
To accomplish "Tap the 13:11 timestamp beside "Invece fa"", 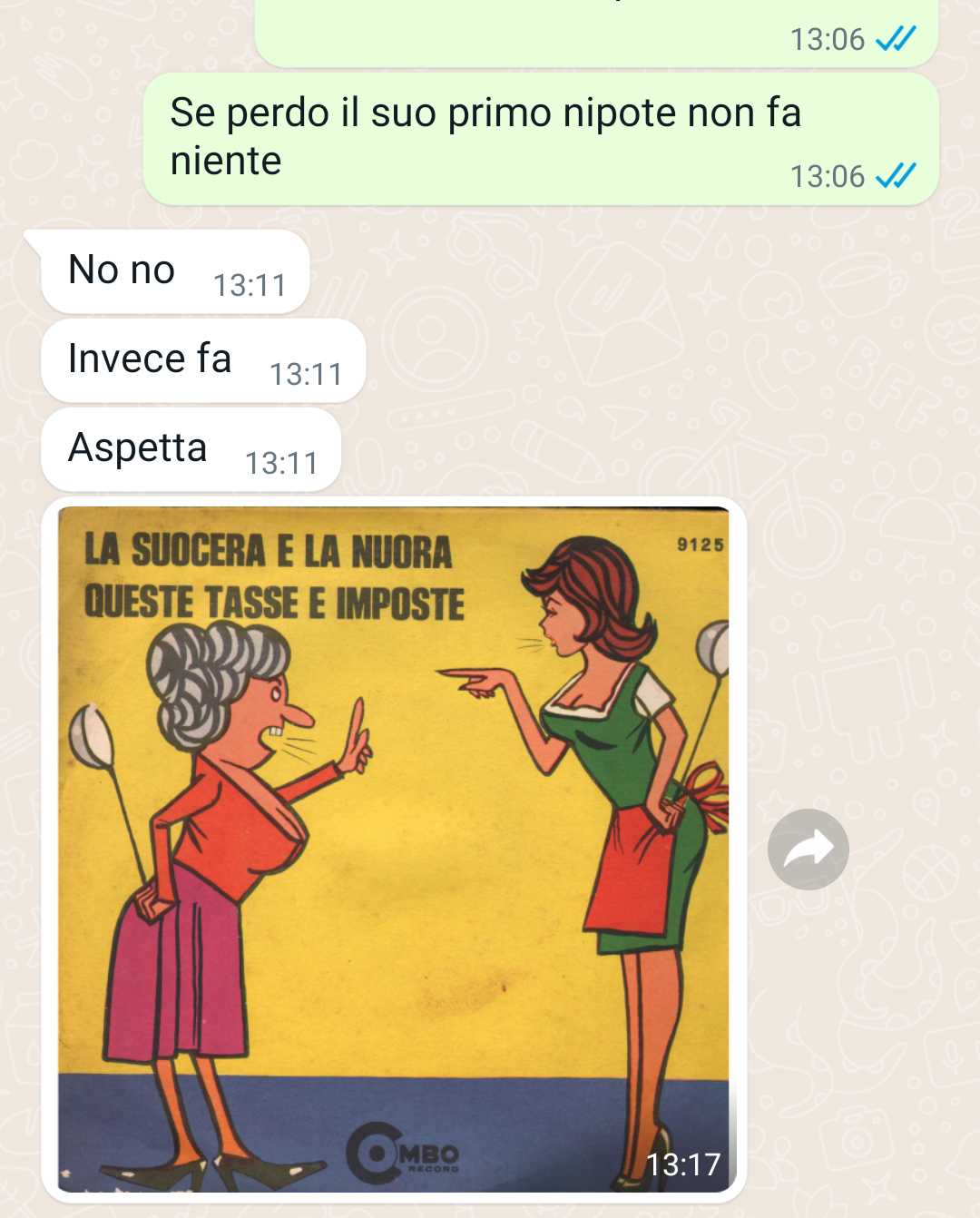I will 306,375.
